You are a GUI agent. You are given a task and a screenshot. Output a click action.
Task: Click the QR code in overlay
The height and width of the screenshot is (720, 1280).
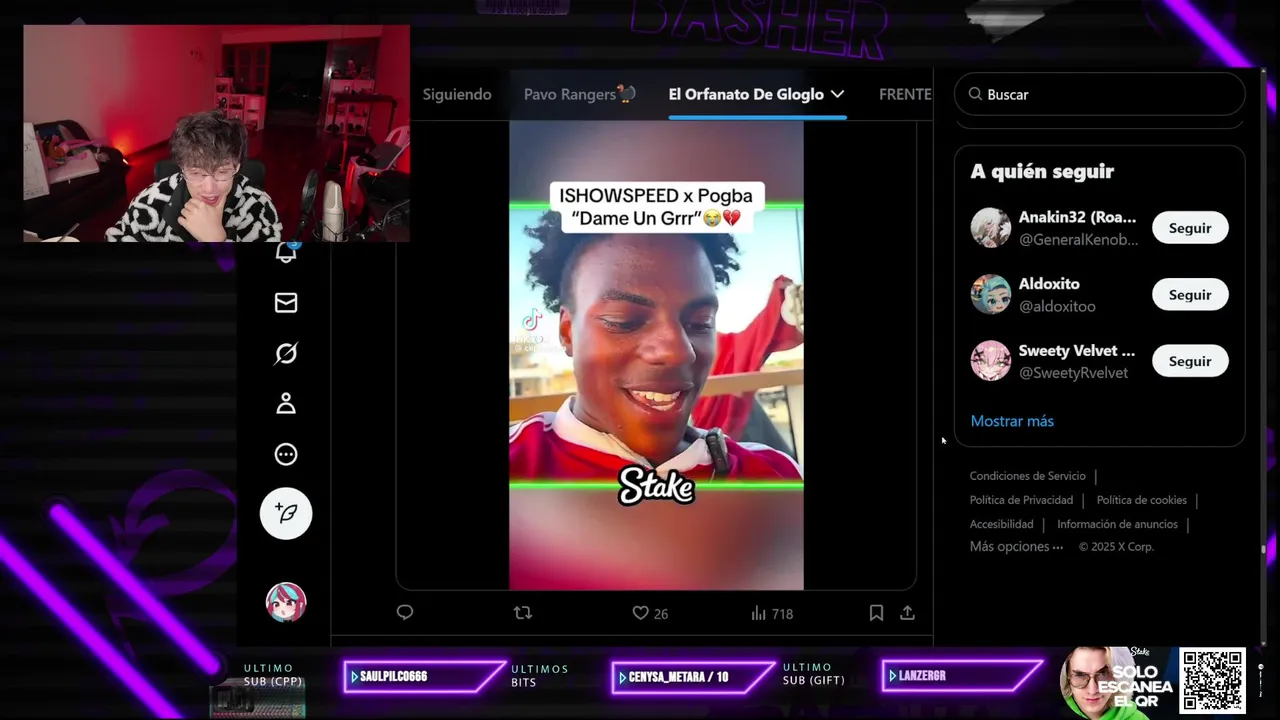pyautogui.click(x=1212, y=680)
